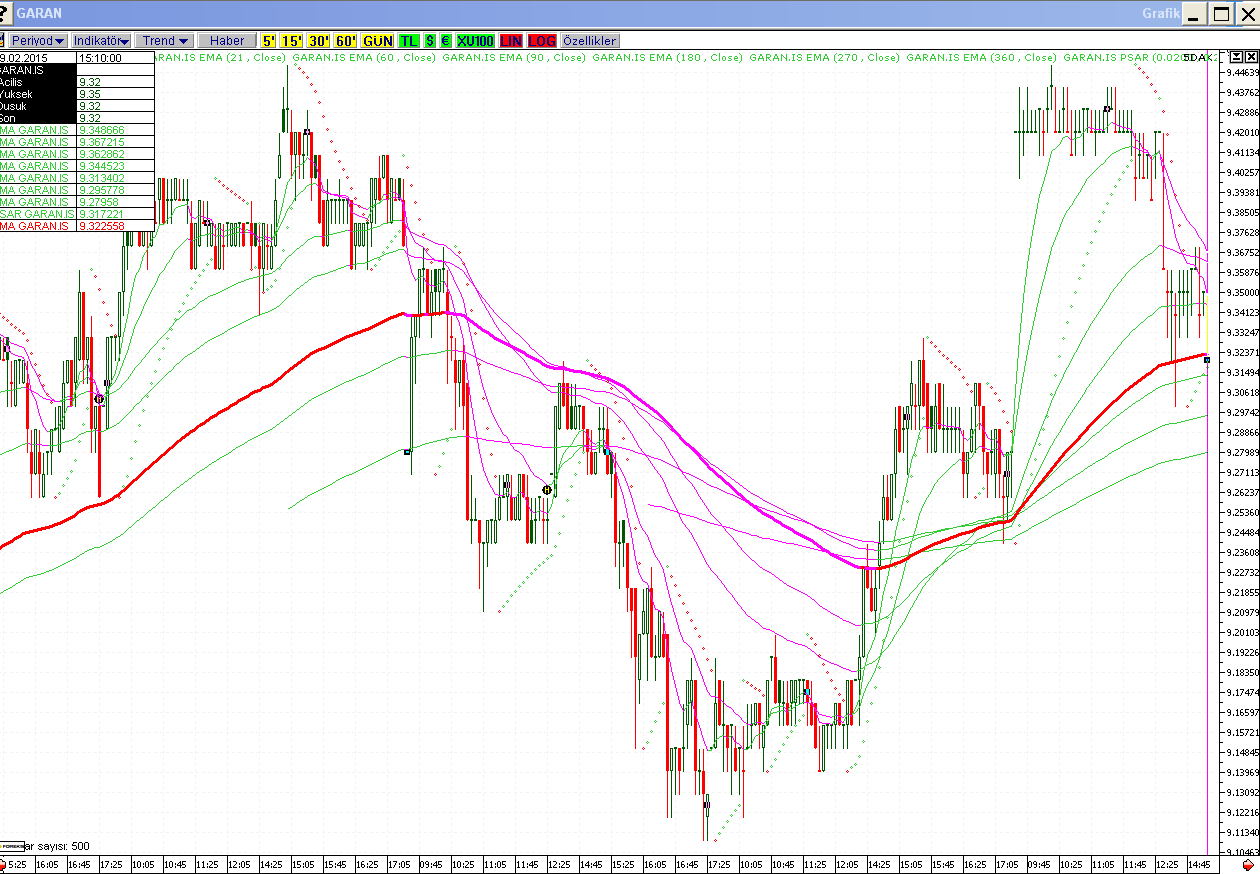The height and width of the screenshot is (874, 1260).
Task: Switch to logarithmic LOG scale
Action: (542, 41)
